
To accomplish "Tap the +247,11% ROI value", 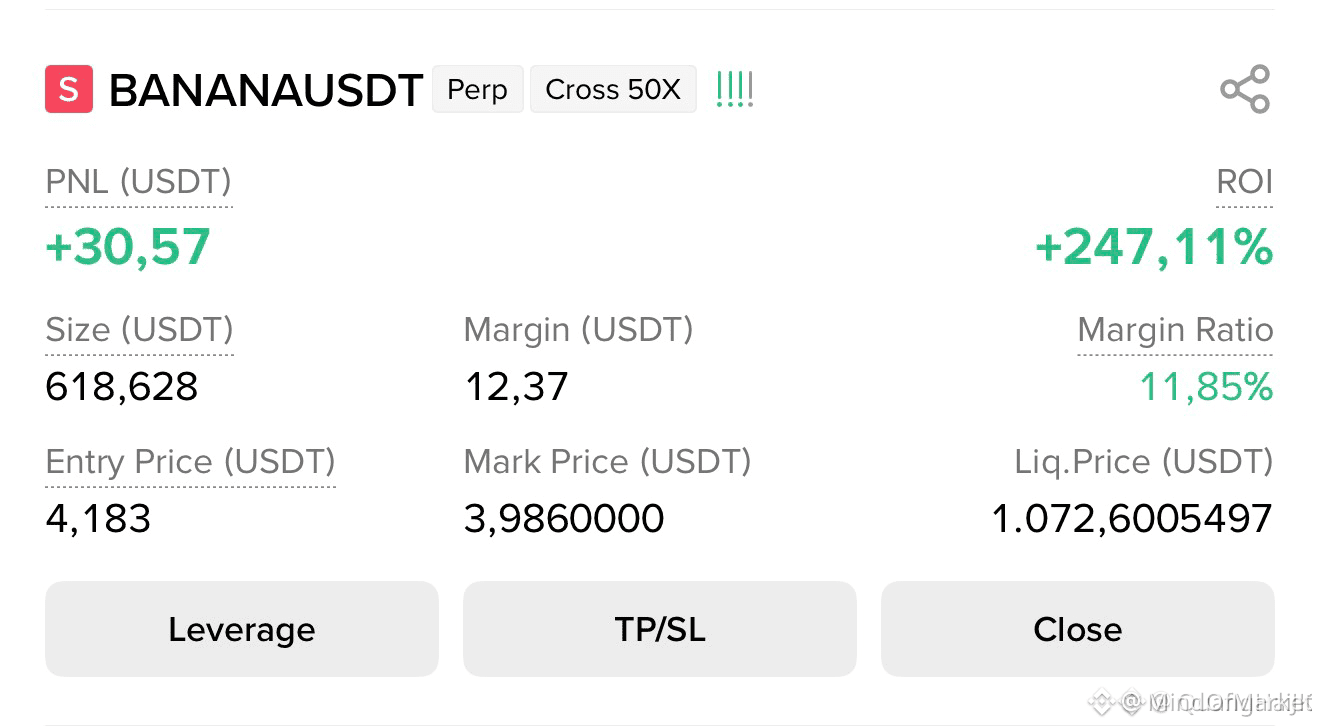I will 1154,247.
